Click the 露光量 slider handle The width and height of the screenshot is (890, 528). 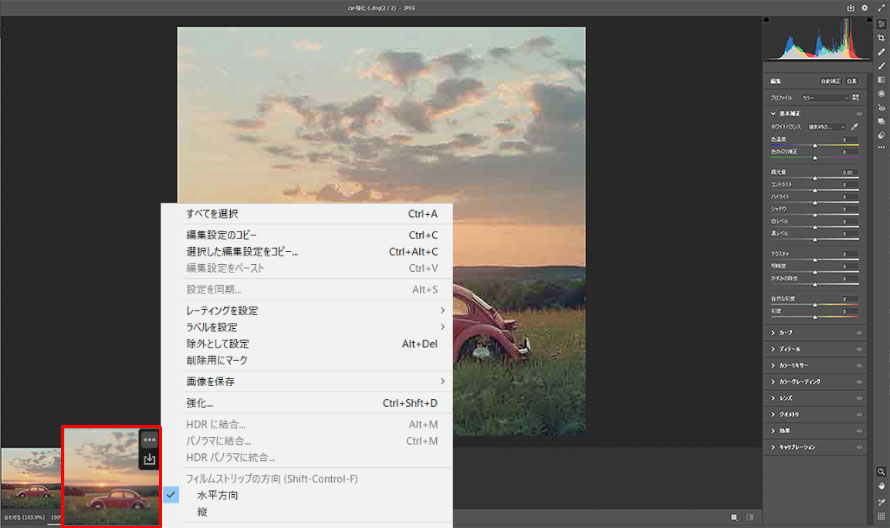coord(815,178)
